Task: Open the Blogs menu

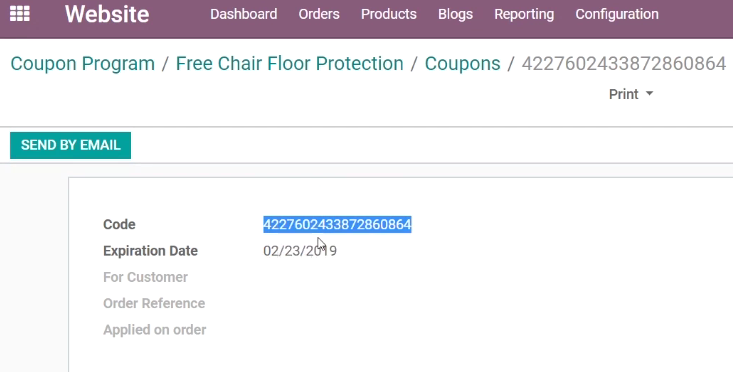Action: (455, 14)
